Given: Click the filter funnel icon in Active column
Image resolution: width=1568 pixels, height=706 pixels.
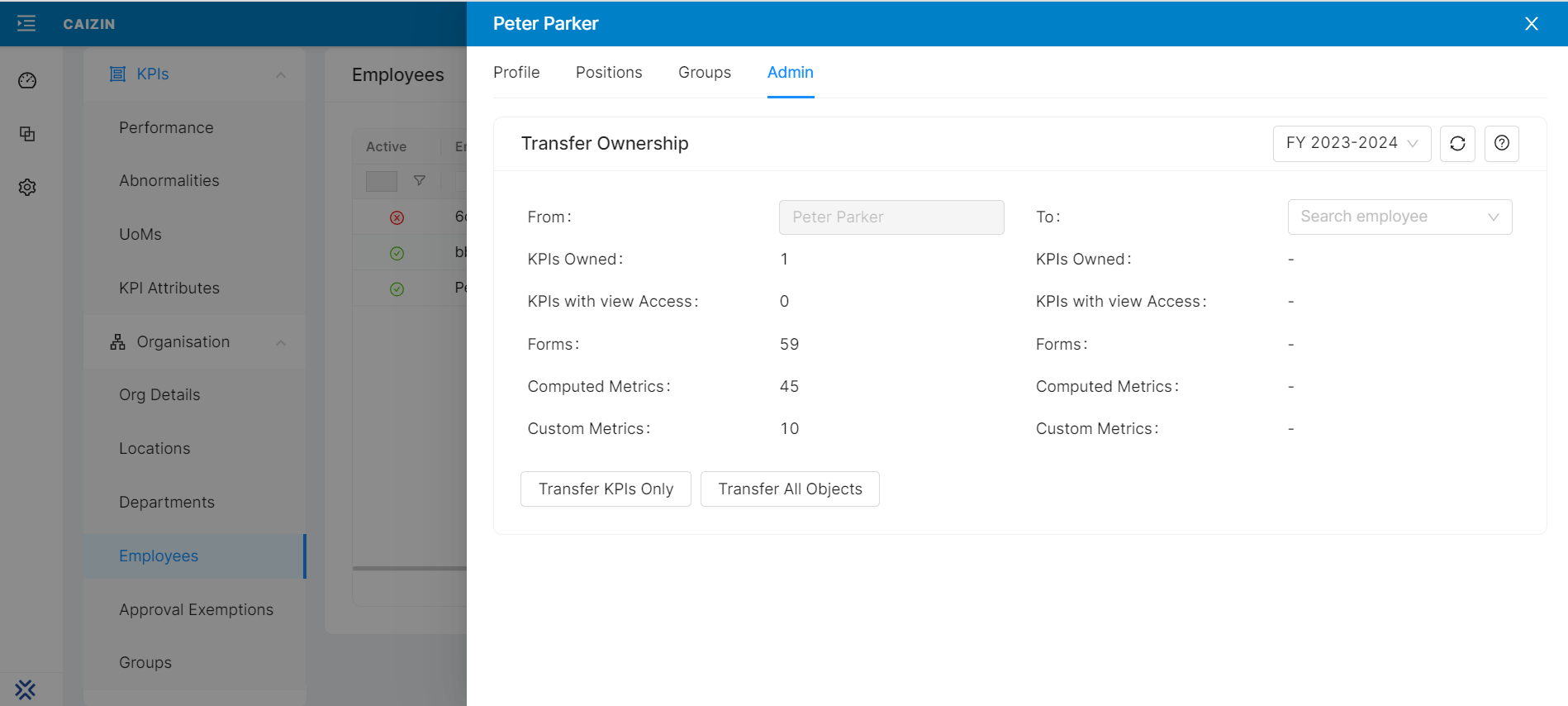Looking at the screenshot, I should pos(420,180).
